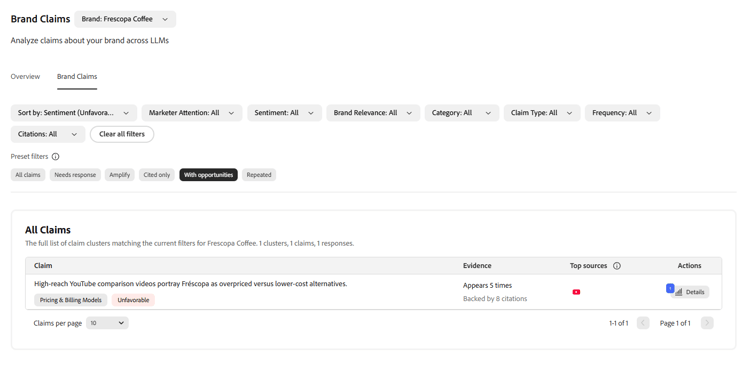Image resolution: width=750 pixels, height=365 pixels.
Task: Click the Unfavorable sentiment tag
Action: coord(133,300)
